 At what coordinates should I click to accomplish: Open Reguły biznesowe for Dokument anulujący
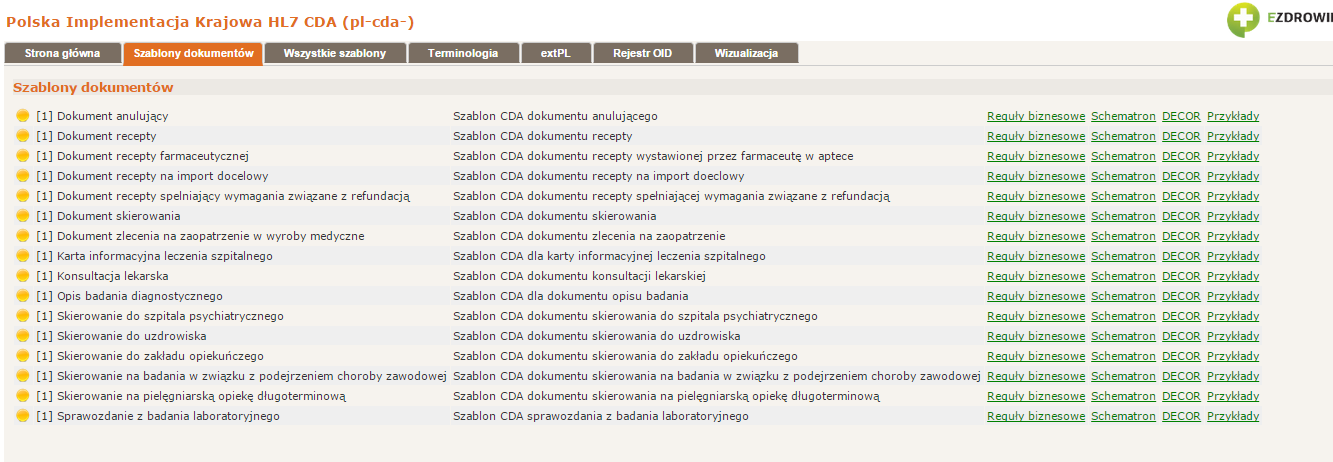point(1036,116)
